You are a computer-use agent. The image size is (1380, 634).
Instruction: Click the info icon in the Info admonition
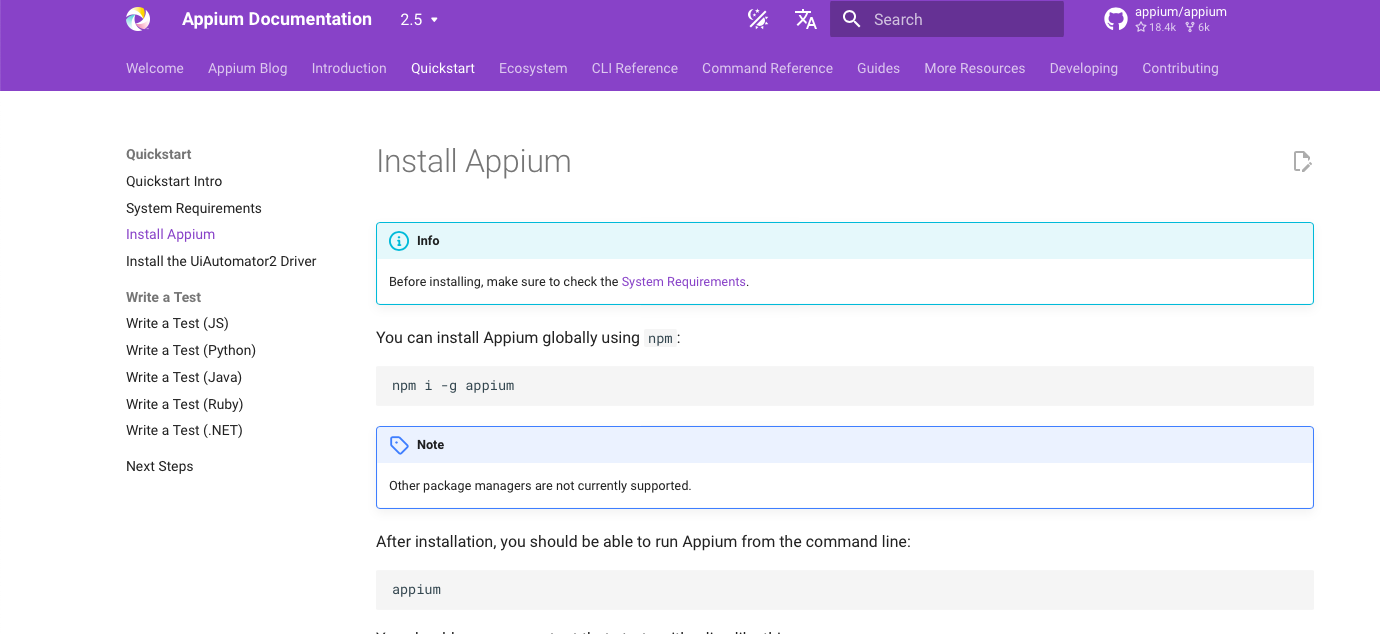(x=398, y=240)
